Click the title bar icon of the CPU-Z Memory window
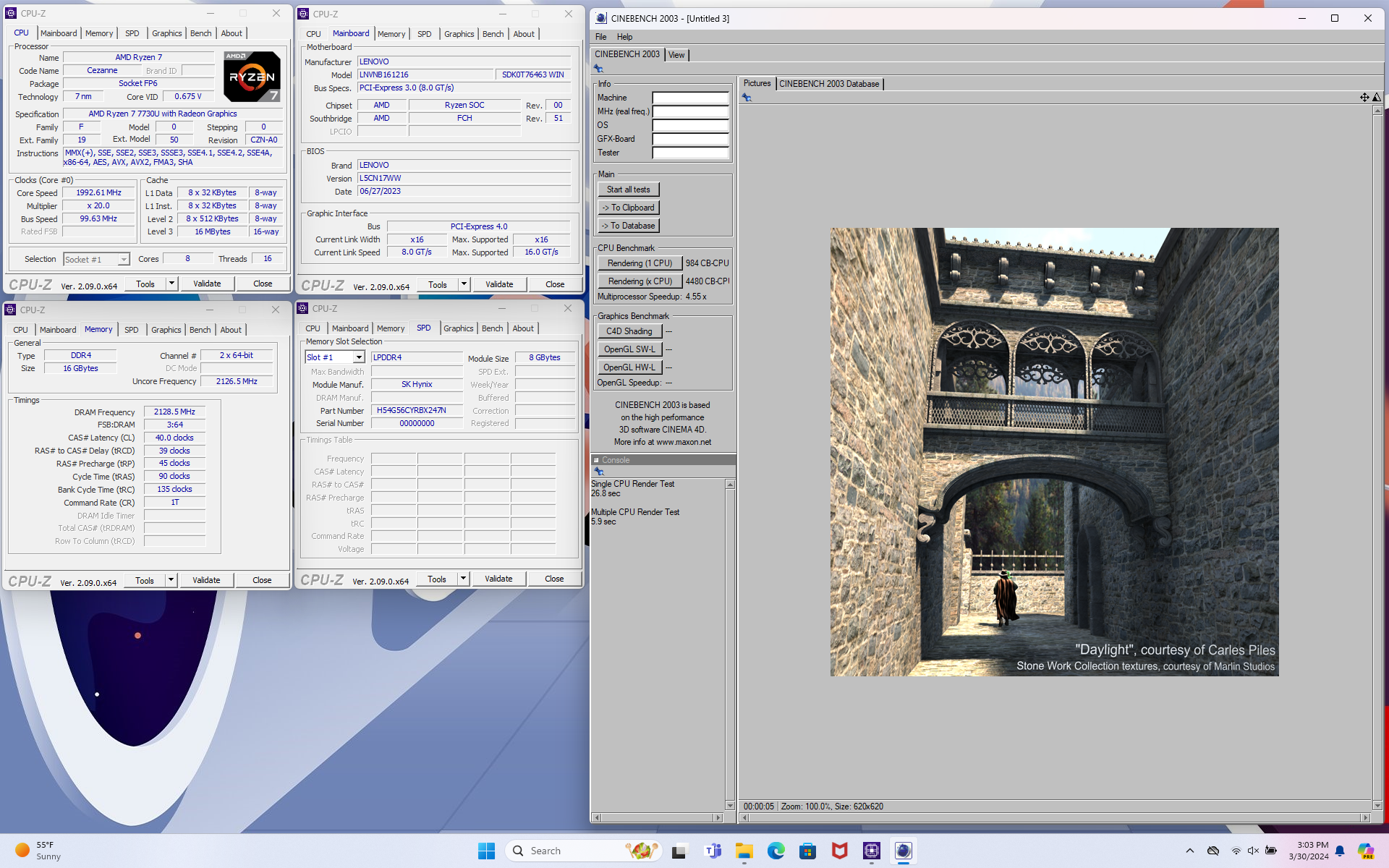The width and height of the screenshot is (1389, 868). (x=10, y=310)
